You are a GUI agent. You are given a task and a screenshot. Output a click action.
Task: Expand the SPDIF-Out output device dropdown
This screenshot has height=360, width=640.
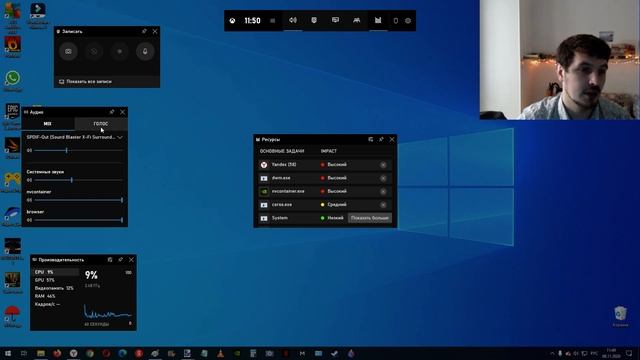[x=120, y=138]
